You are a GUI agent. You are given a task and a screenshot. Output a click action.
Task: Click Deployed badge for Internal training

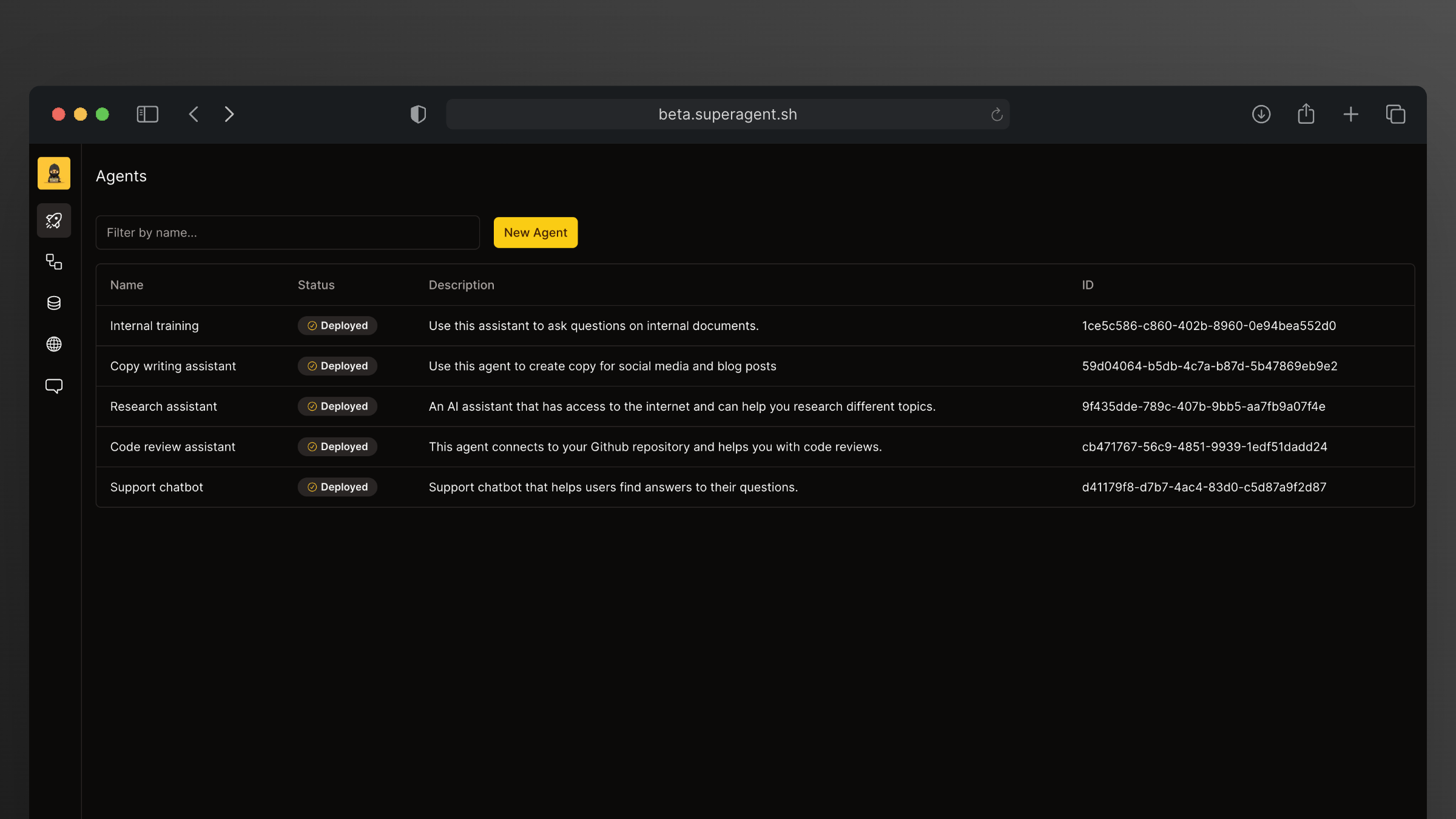pyautogui.click(x=337, y=326)
